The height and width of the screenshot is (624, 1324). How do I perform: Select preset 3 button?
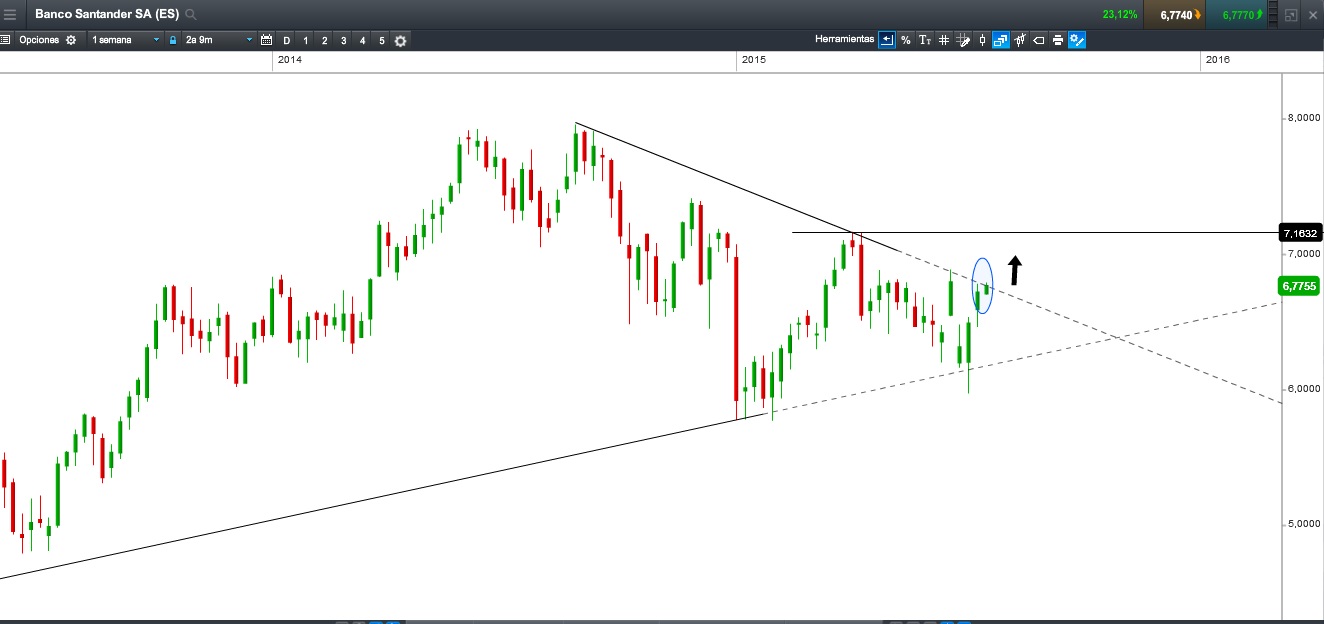coord(344,40)
